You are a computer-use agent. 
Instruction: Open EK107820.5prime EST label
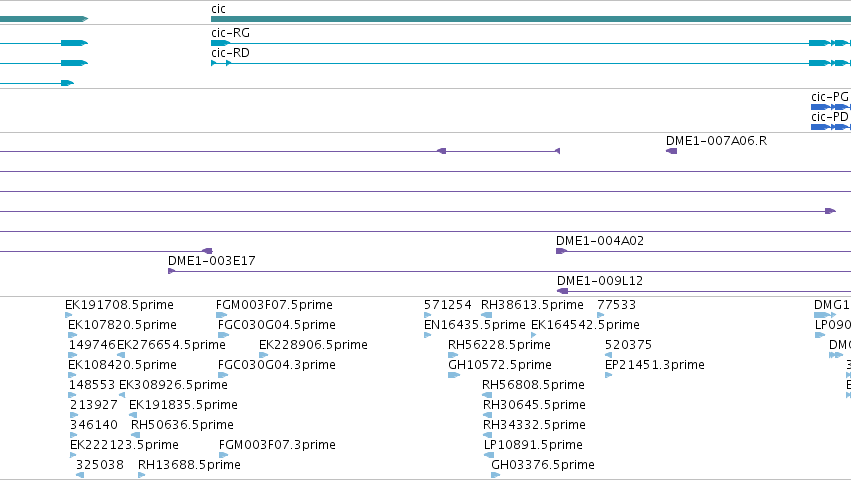(x=122, y=325)
